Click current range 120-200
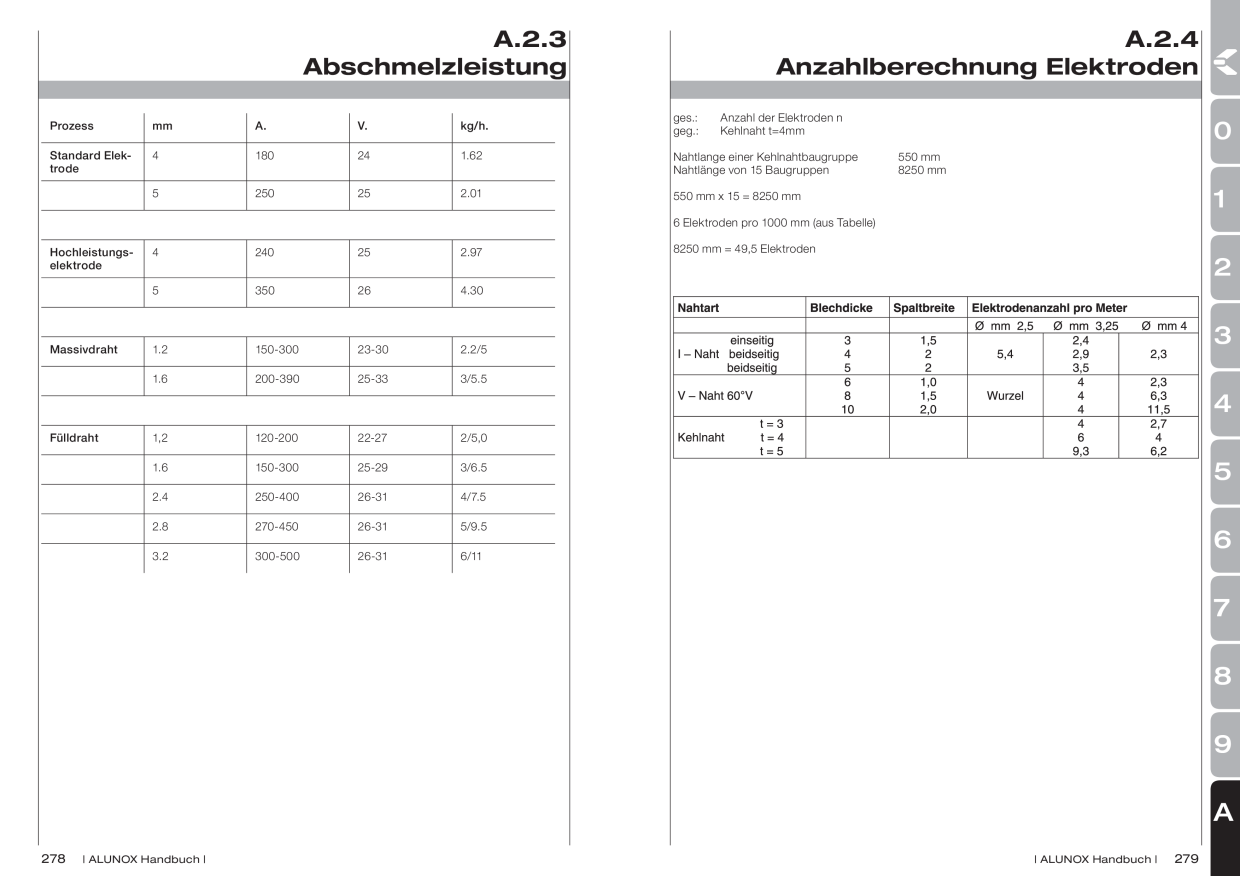This screenshot has height=876, width=1240. point(277,438)
